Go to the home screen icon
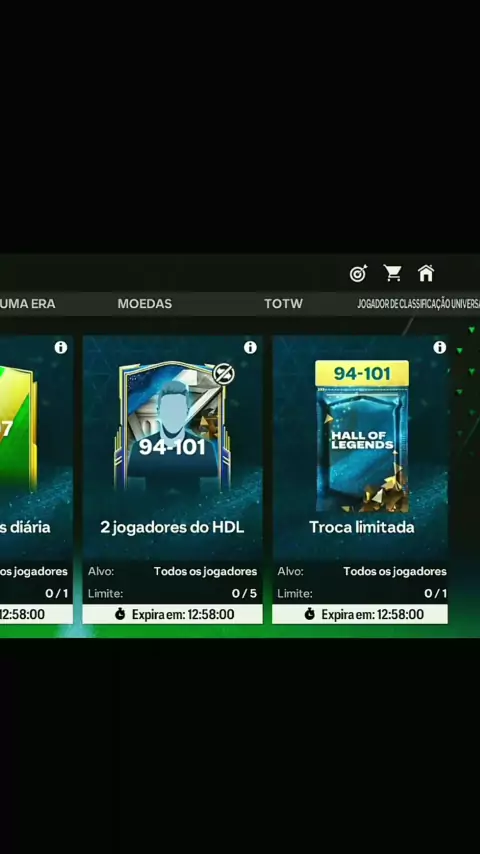 [426, 273]
